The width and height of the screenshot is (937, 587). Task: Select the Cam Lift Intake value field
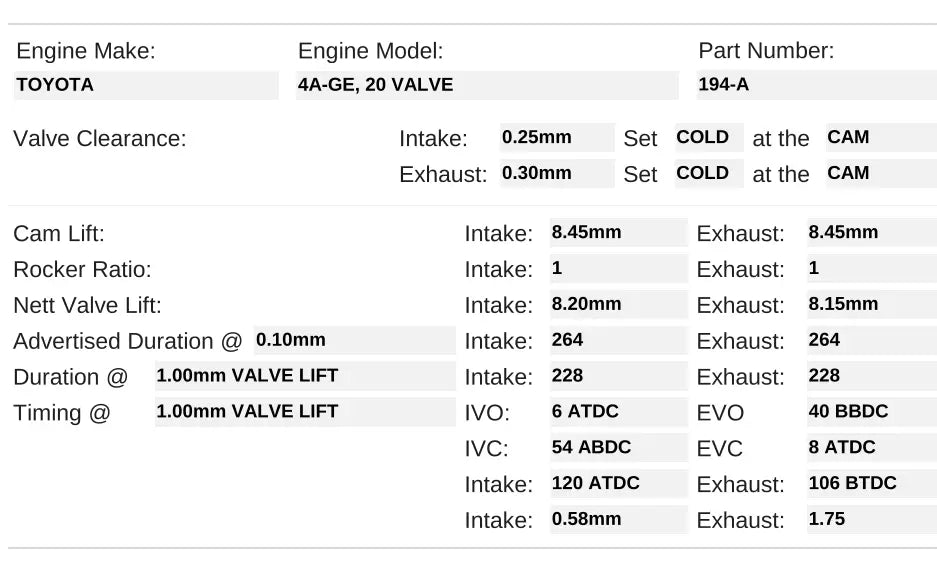click(618, 233)
